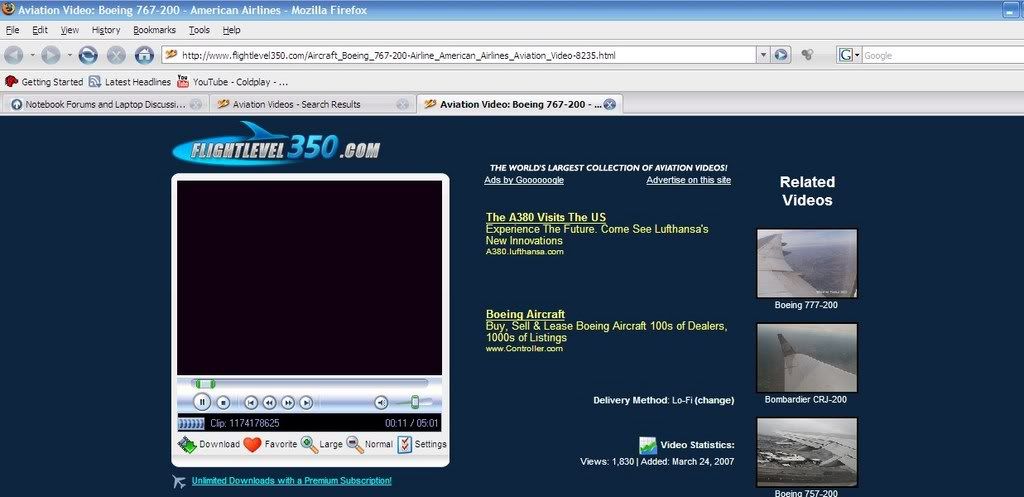Click the Delivery Method change link
1024x497 pixels.
coord(714,400)
